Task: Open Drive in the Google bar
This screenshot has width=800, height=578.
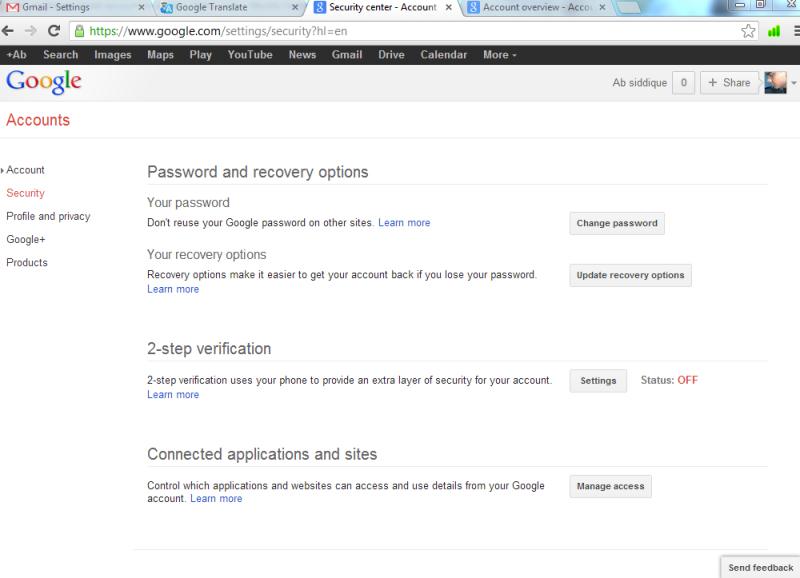Action: 391,55
